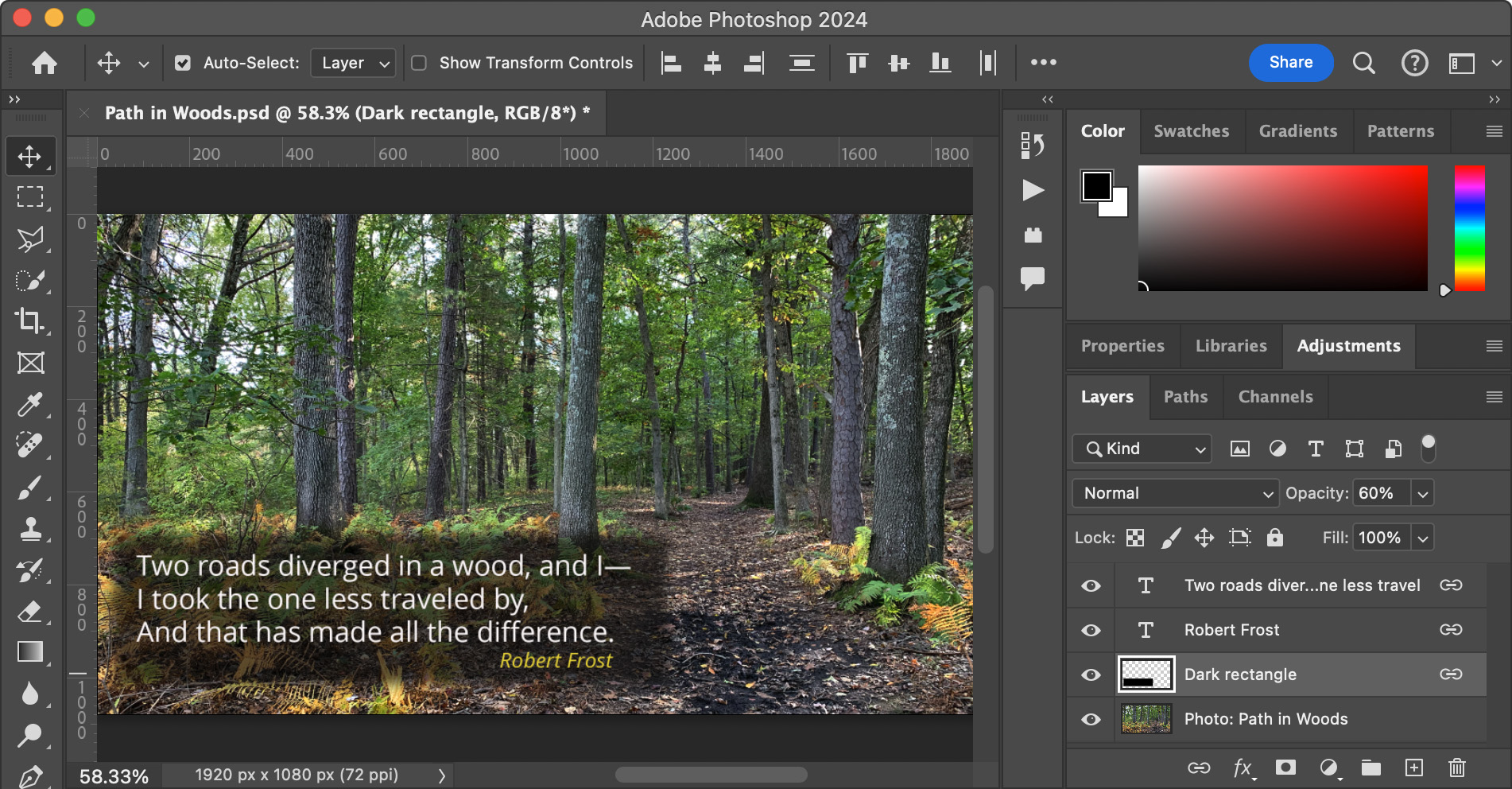This screenshot has height=789, width=1512.
Task: Enable Show Transform Controls checkbox
Action: tap(419, 63)
